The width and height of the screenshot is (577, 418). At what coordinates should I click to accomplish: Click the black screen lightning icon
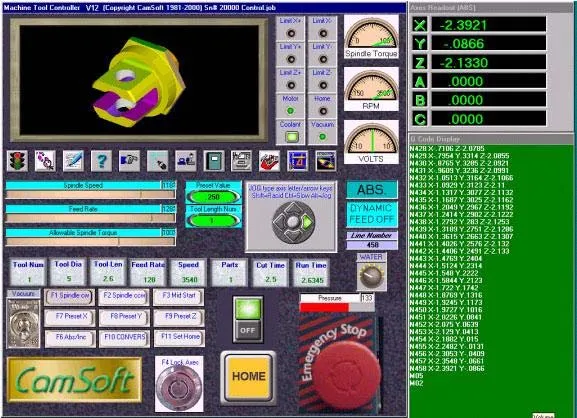[326, 161]
